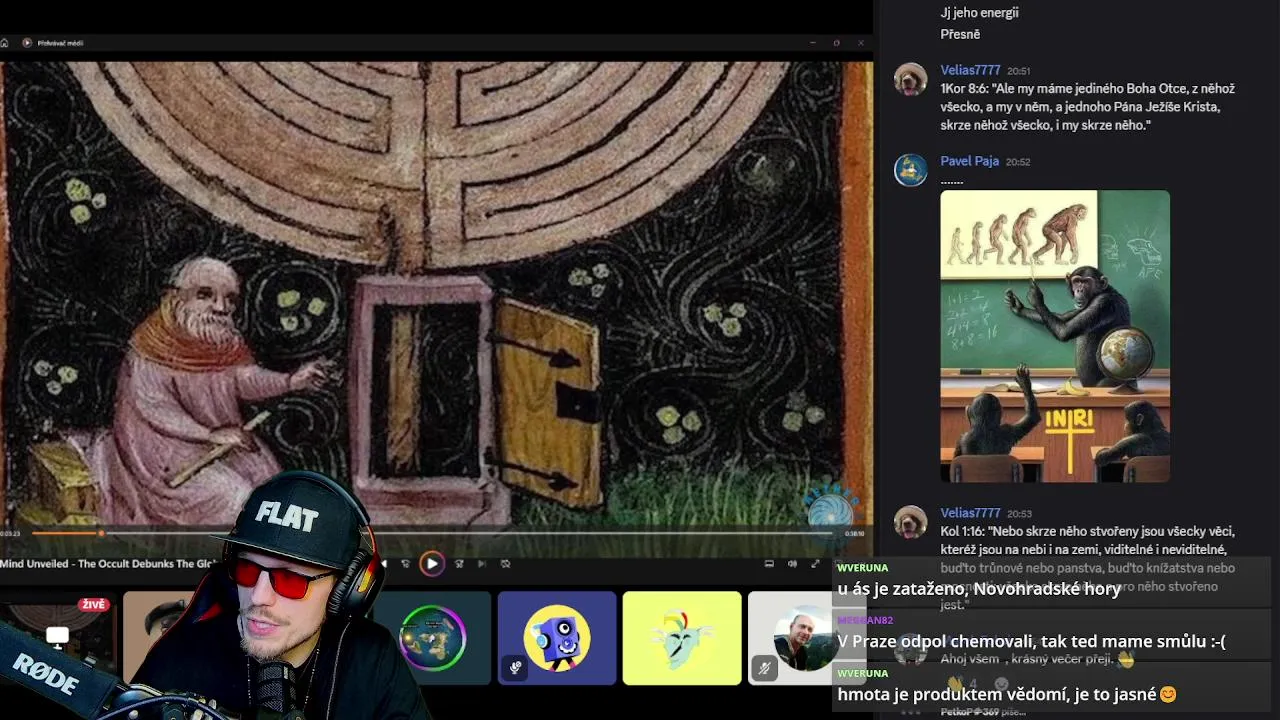Select the yellow tile with green face avatar

click(682, 638)
